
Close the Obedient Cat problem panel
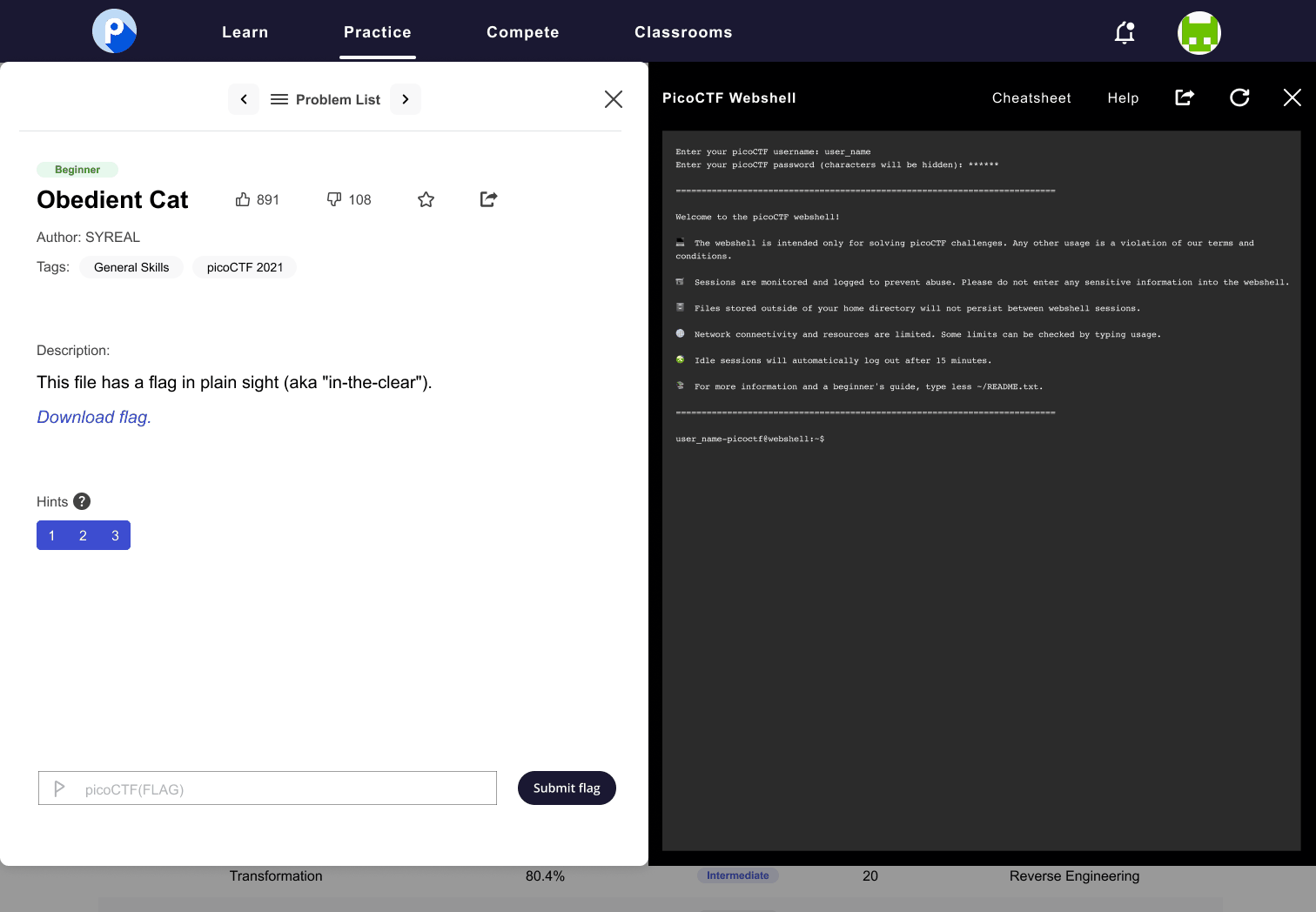pyautogui.click(x=614, y=99)
